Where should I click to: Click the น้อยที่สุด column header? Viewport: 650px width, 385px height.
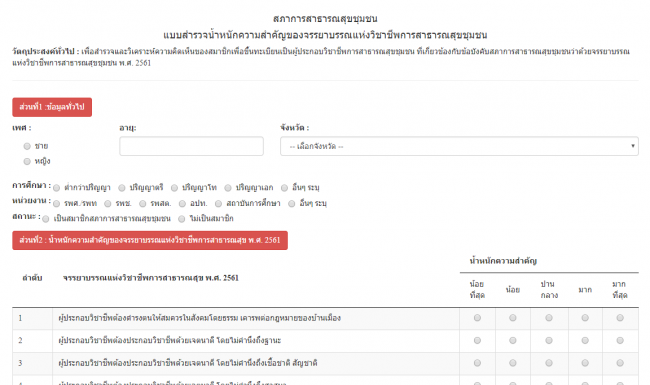(x=477, y=290)
